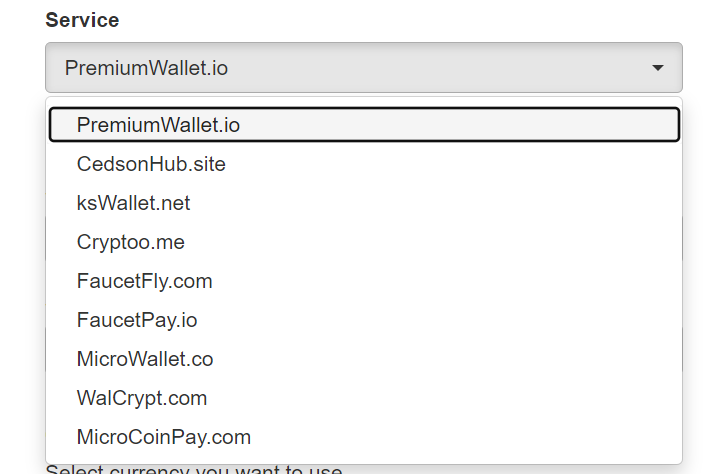Collapse the Service combo box
Viewport: 714px width, 474px height.
pos(363,68)
